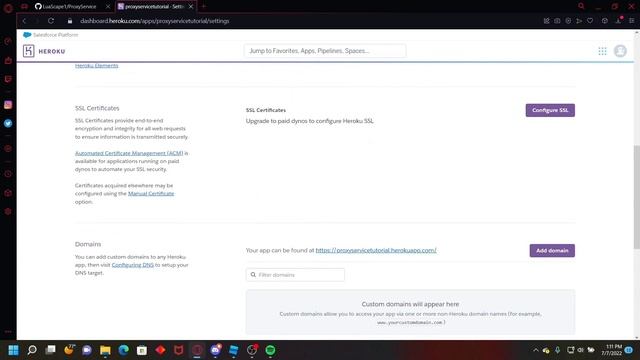Click the Heroku logo icon

point(29,51)
